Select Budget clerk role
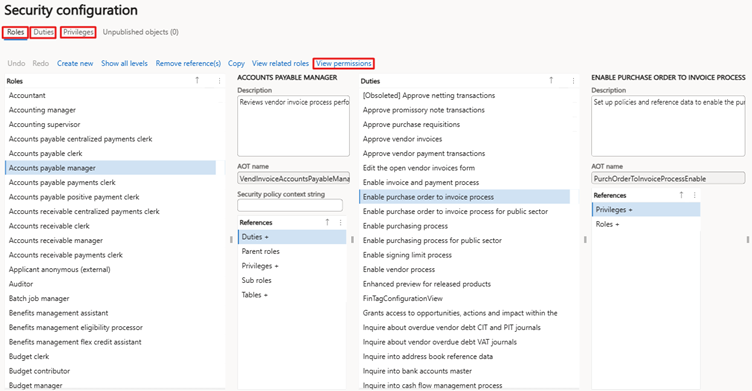Viewport: 752px width, 391px height. [x=110, y=356]
